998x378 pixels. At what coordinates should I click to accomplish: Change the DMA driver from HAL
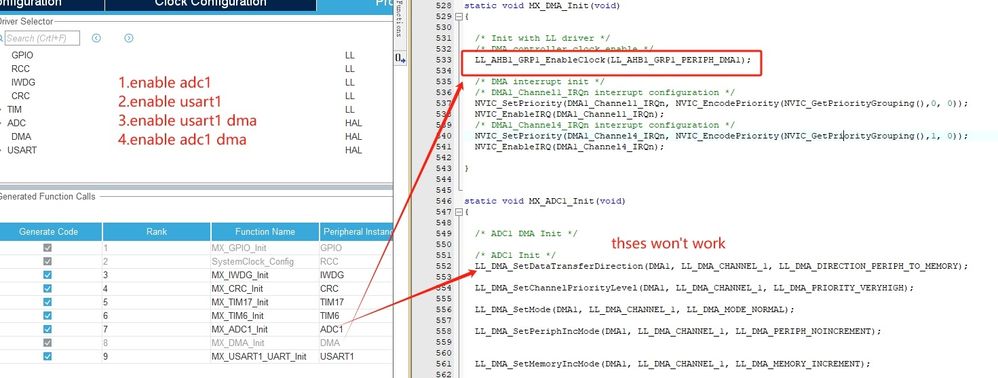(353, 137)
